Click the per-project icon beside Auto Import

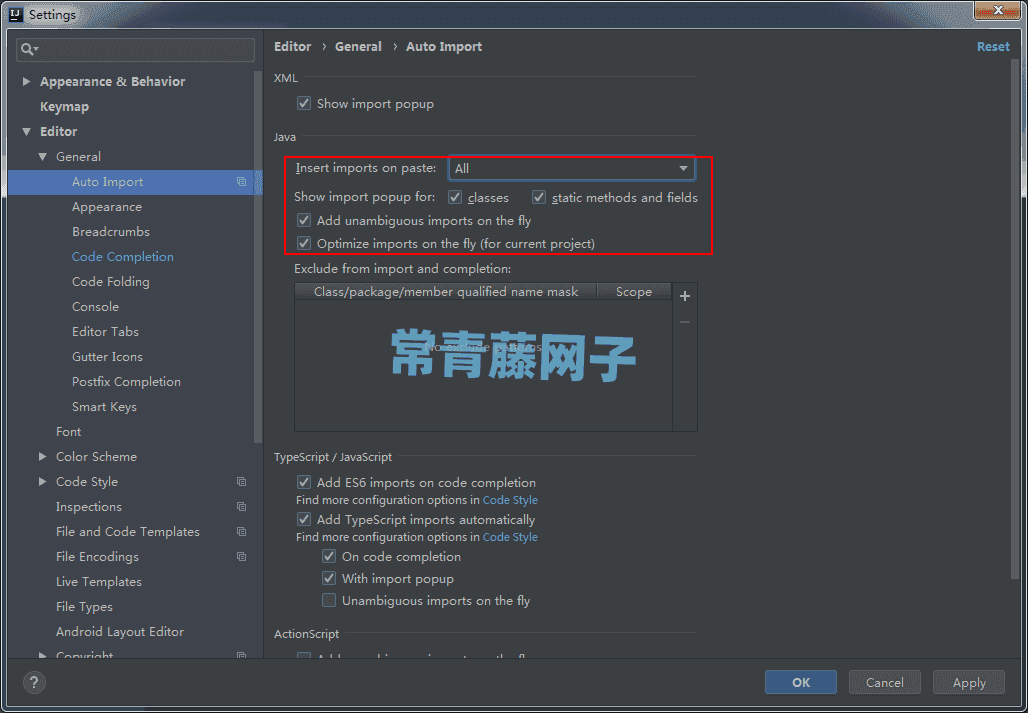241,182
